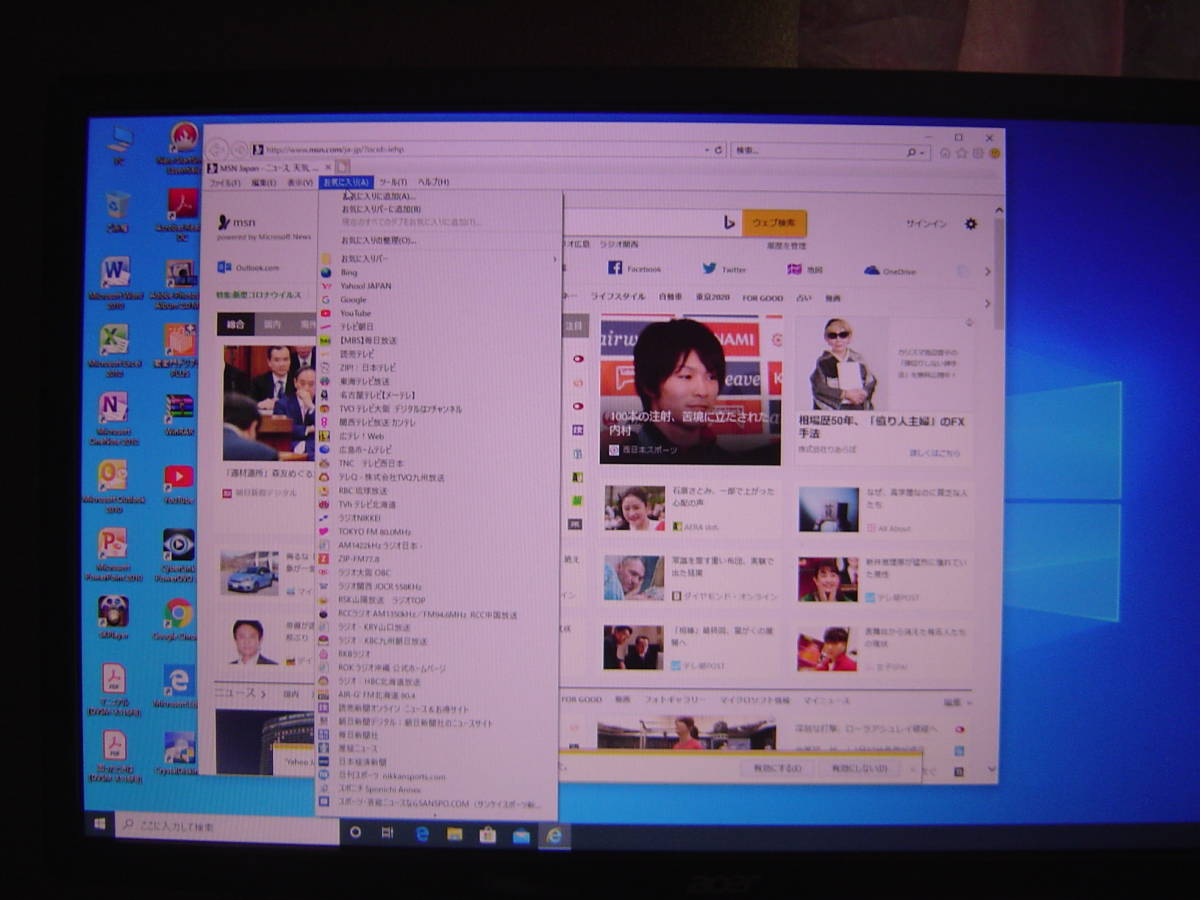The height and width of the screenshot is (900, 1200).
Task: Open the IE favorites star icon
Action: [x=961, y=153]
